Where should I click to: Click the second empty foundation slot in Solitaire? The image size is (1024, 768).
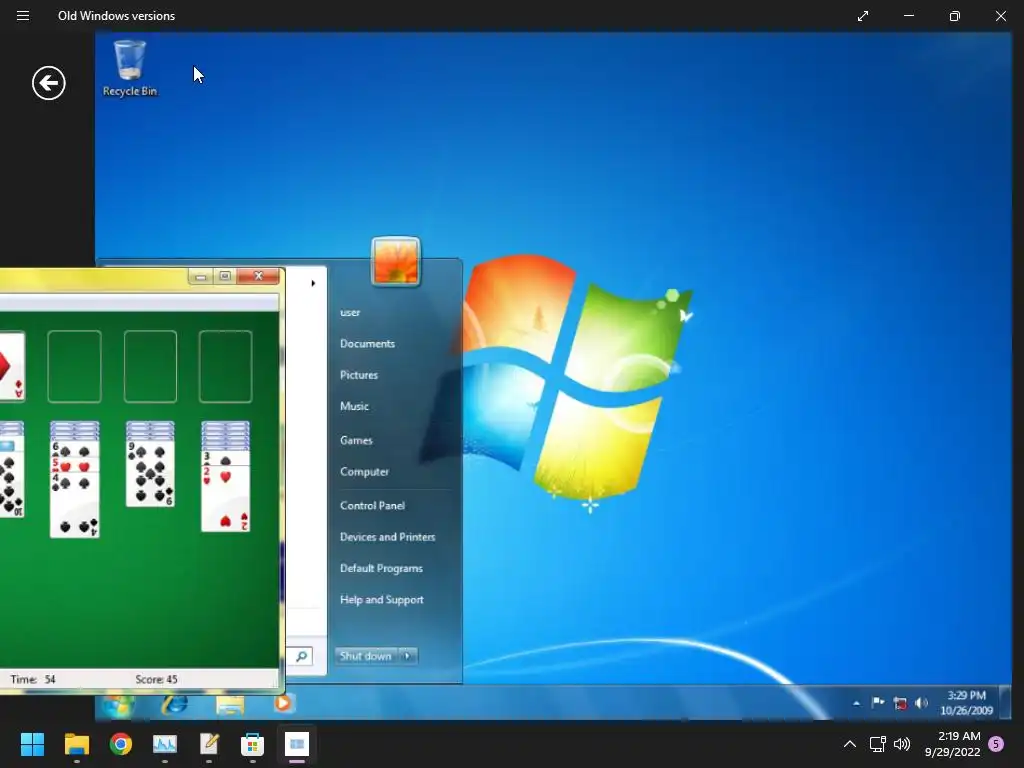[74, 366]
